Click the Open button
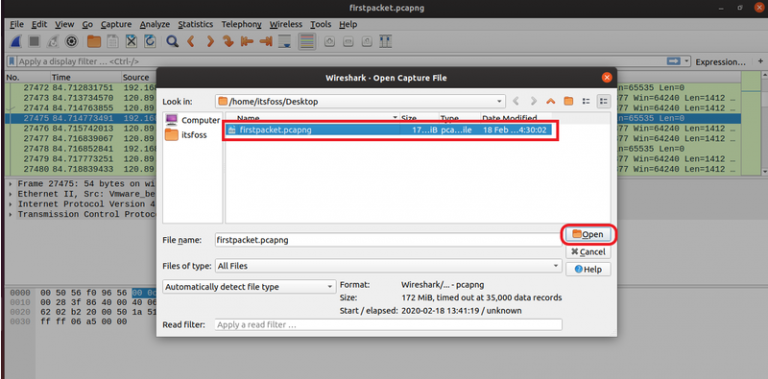The height and width of the screenshot is (379, 768). [588, 235]
